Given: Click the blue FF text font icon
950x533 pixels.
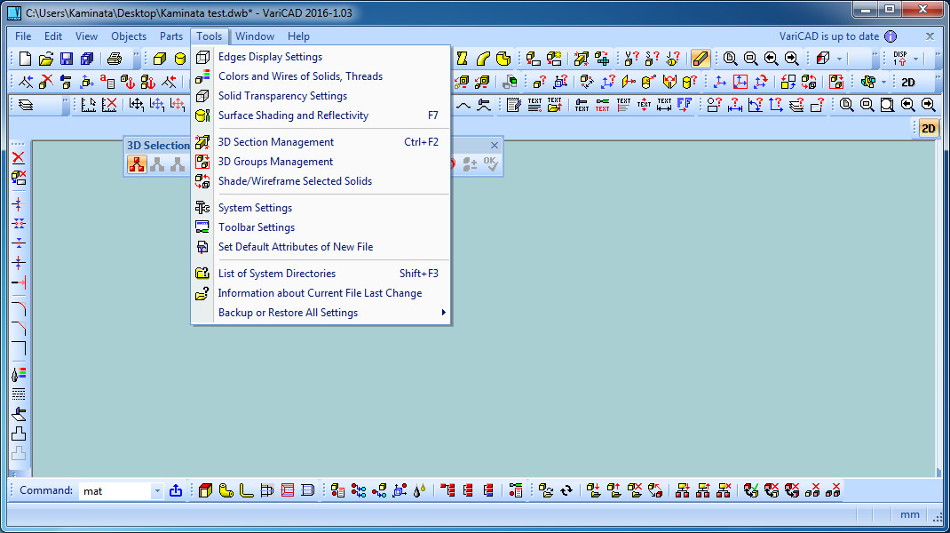Looking at the screenshot, I should click(685, 105).
